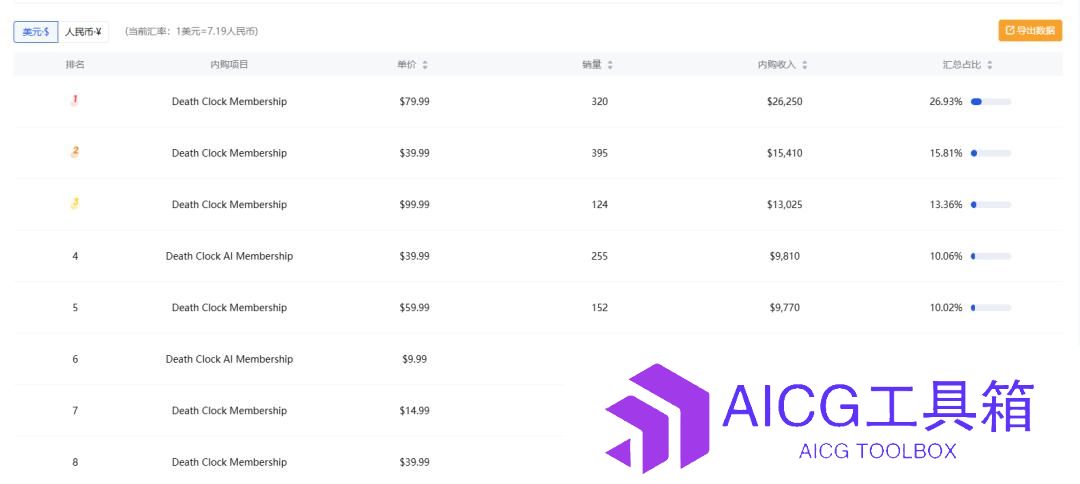
Task: Export the data with 导出数据 button
Action: click(1030, 30)
